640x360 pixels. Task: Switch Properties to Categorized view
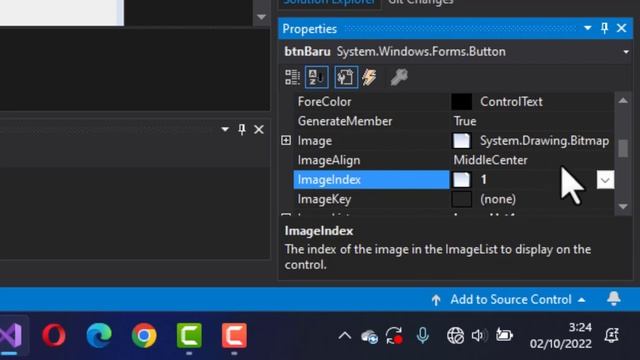point(292,77)
